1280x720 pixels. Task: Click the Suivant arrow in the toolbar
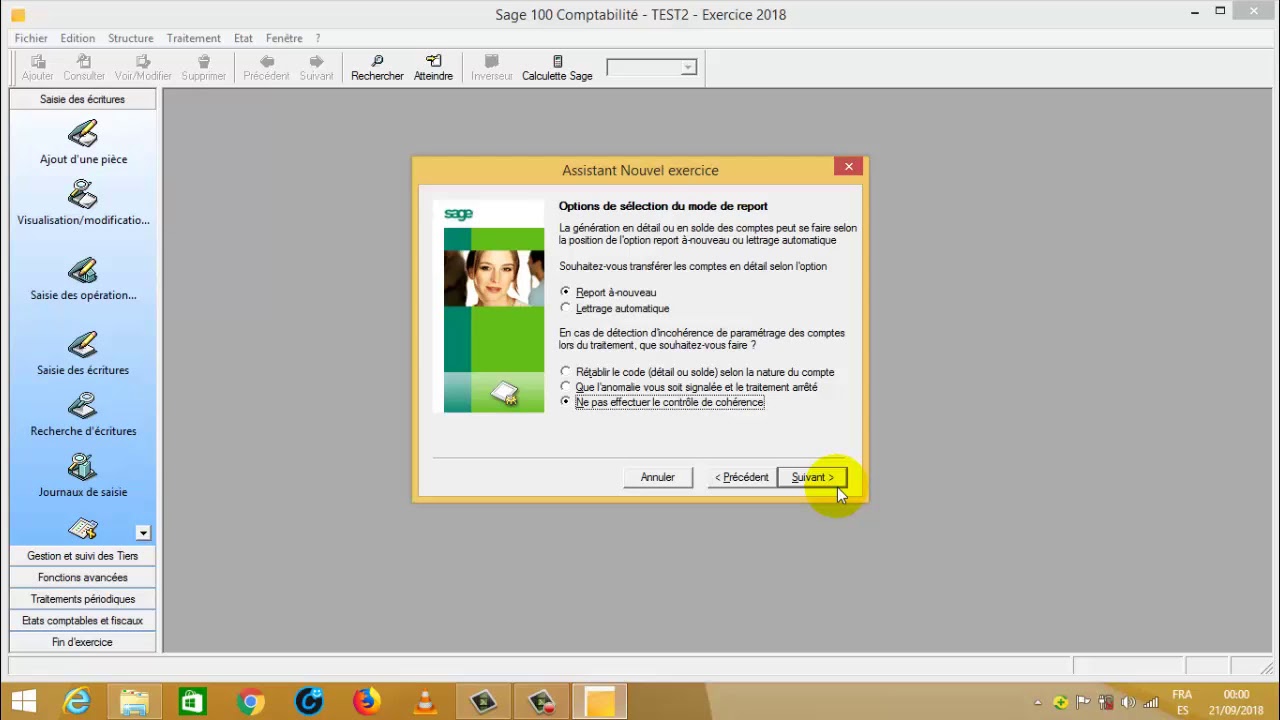[x=316, y=68]
